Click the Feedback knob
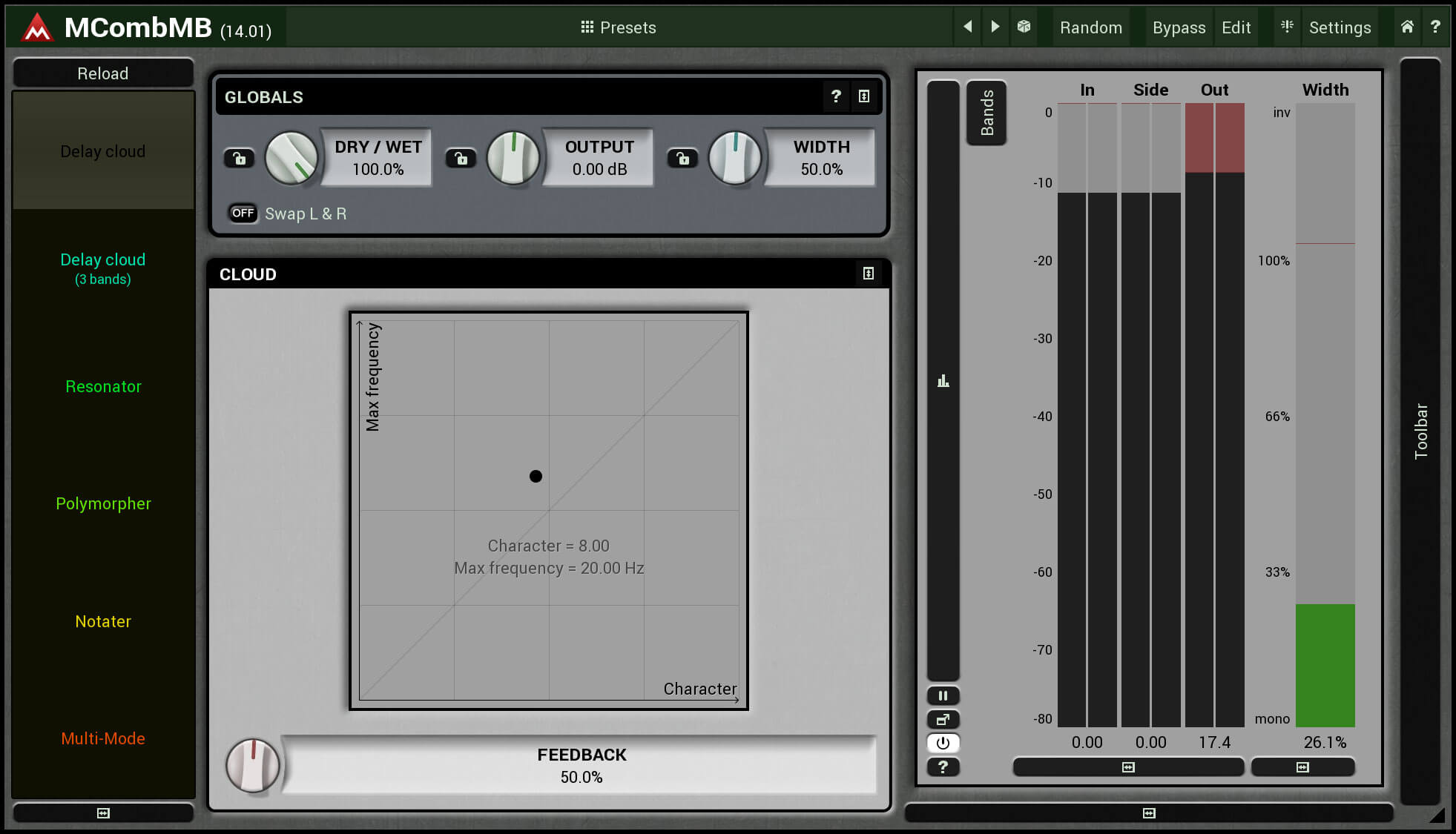 coord(253,765)
